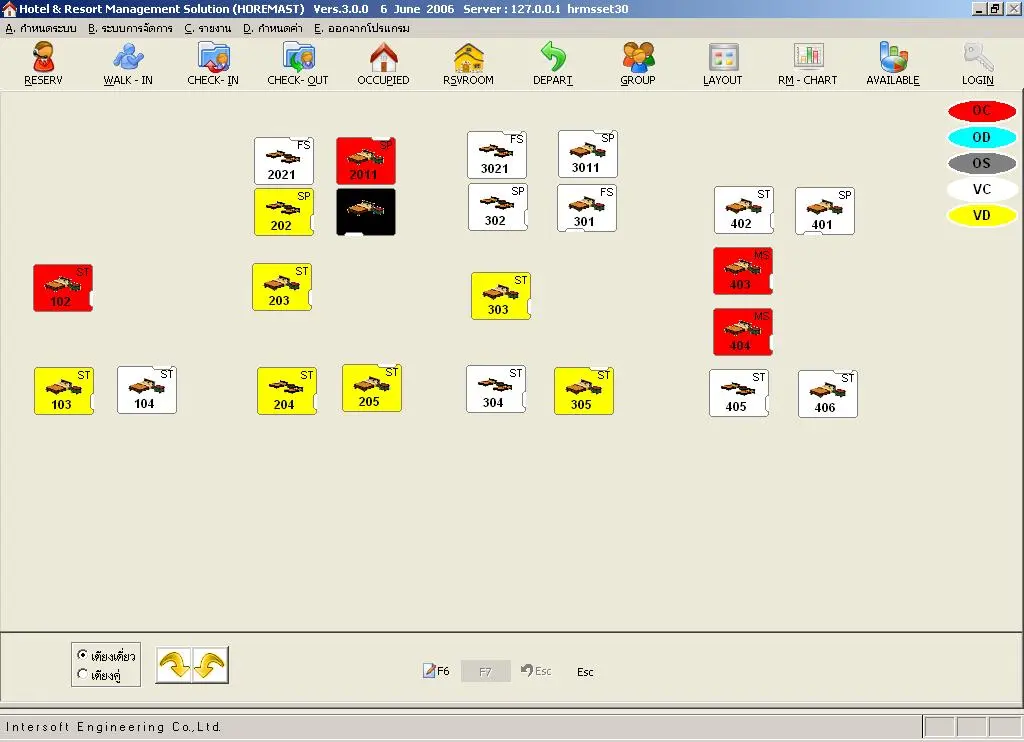
Task: Switch to the LAYOUT view
Action: (722, 63)
